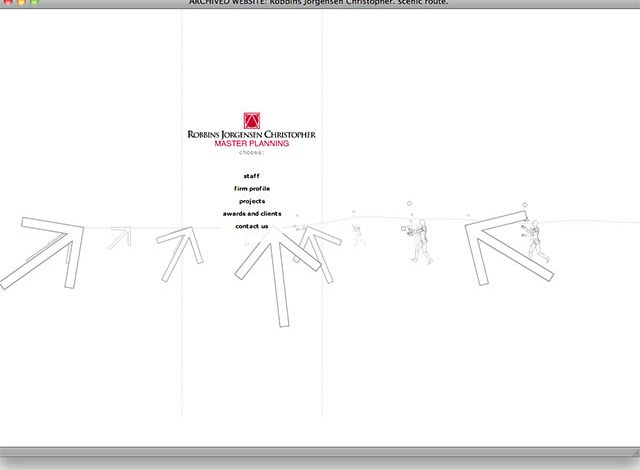
Task: Click the red Robbins Jorgensen Christopher logo
Action: pos(252,119)
